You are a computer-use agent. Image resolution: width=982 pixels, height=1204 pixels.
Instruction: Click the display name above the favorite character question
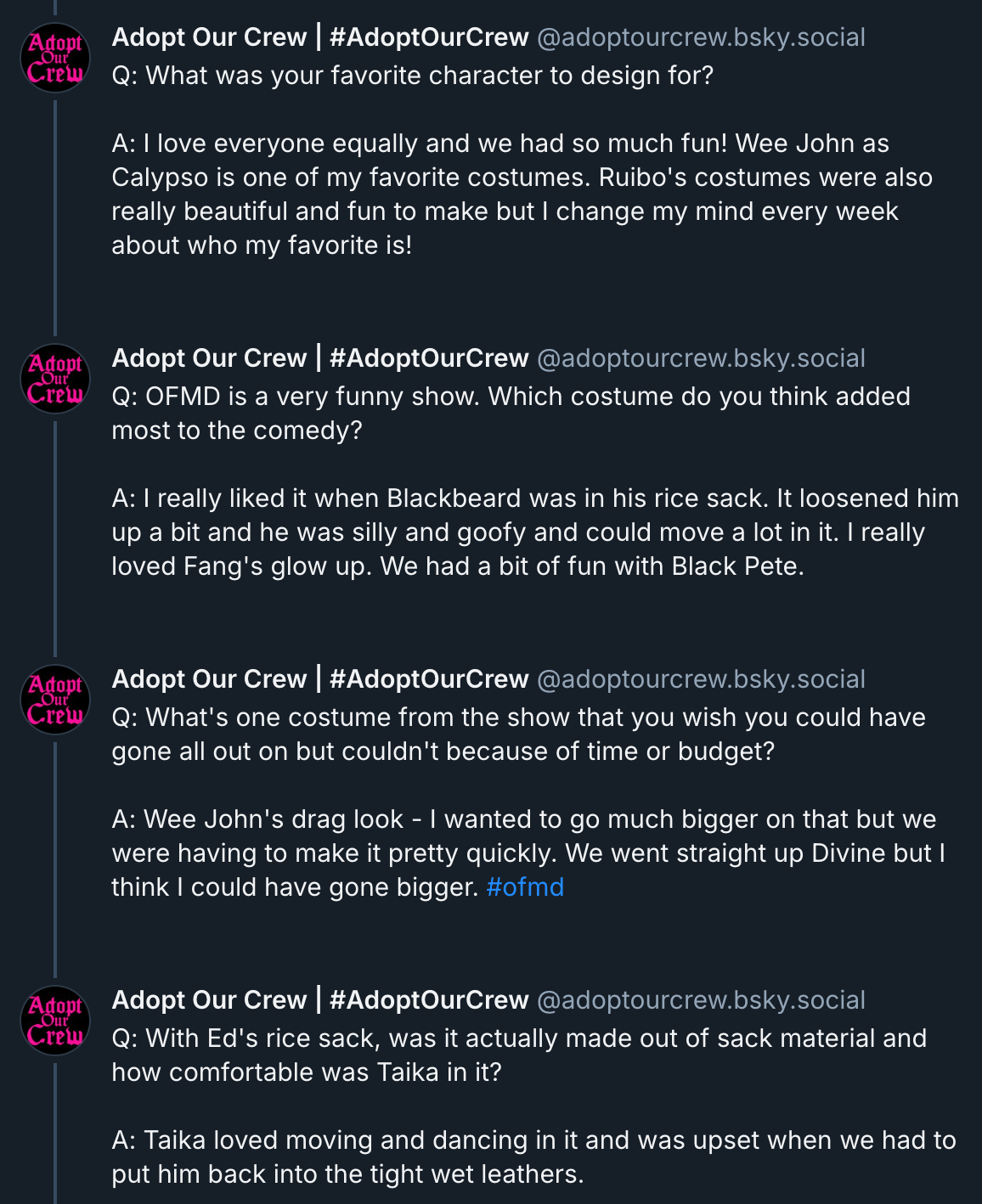[x=319, y=37]
